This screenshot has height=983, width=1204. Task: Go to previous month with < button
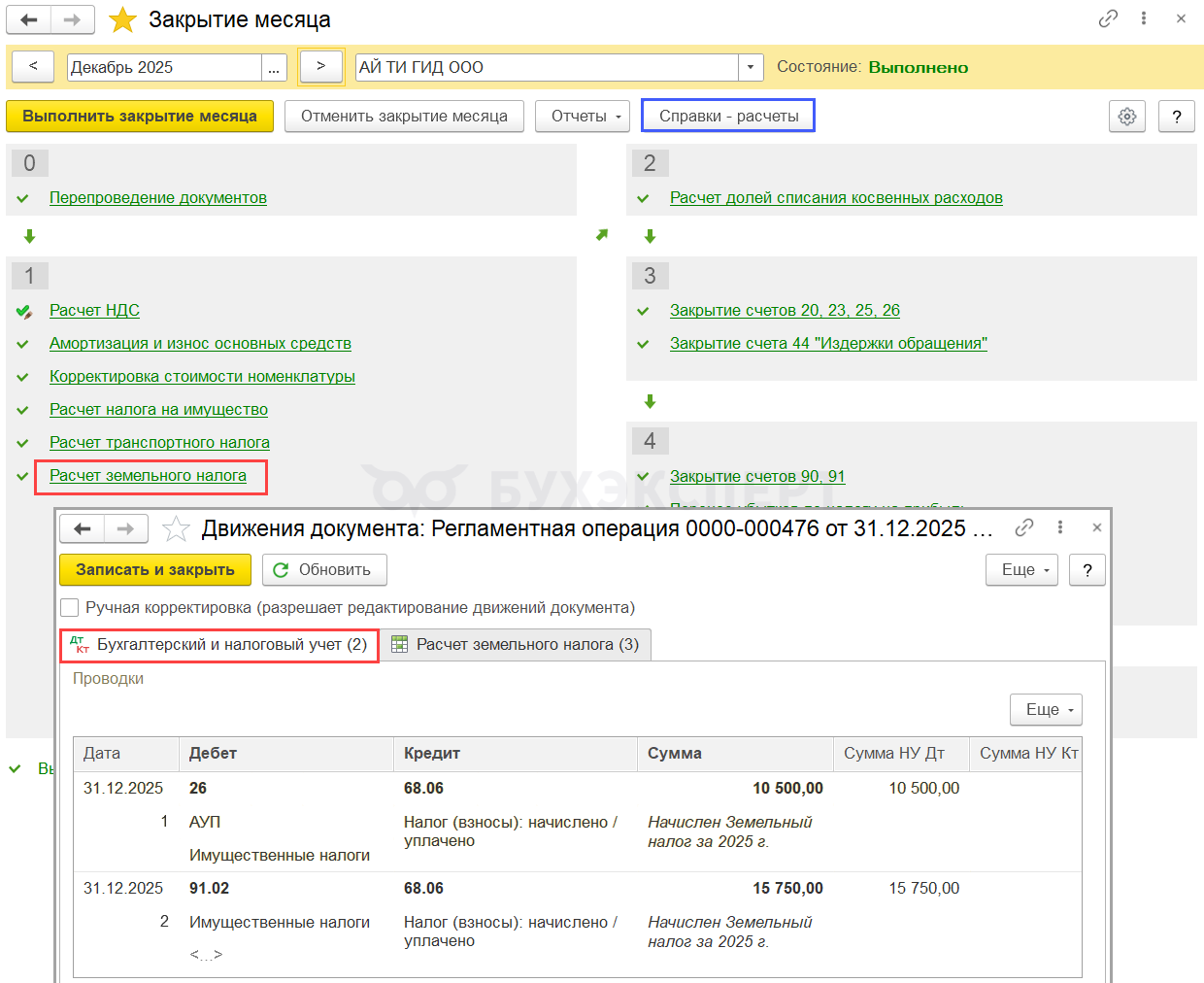coord(33,66)
